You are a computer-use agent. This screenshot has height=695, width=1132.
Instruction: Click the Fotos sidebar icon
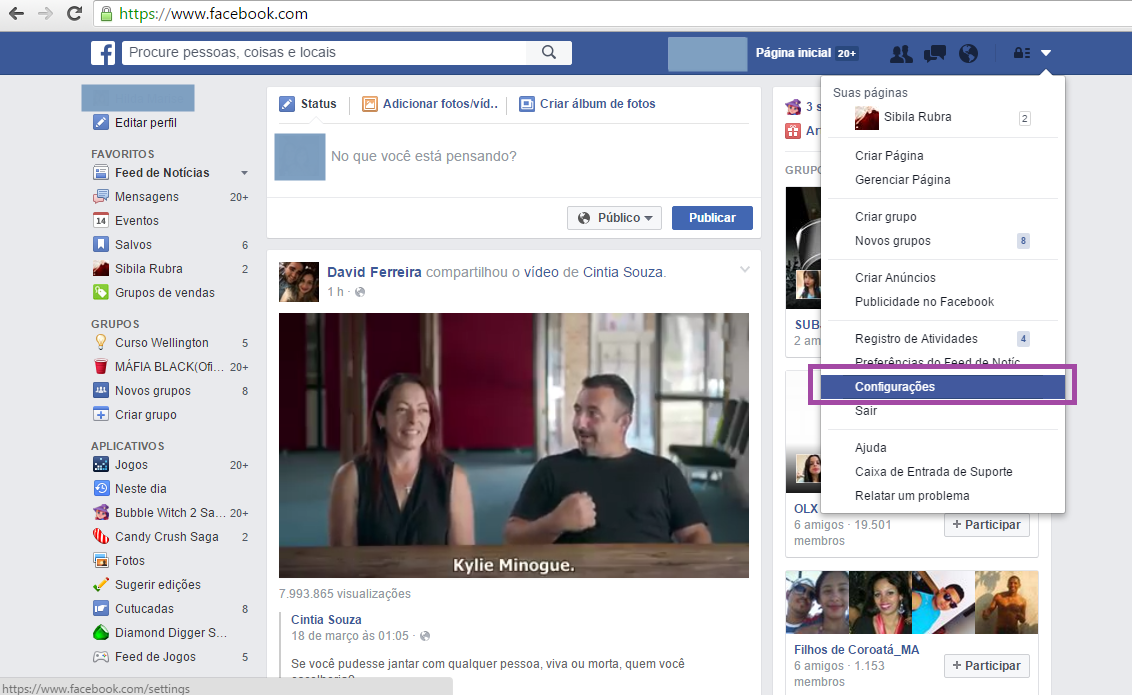pos(101,560)
